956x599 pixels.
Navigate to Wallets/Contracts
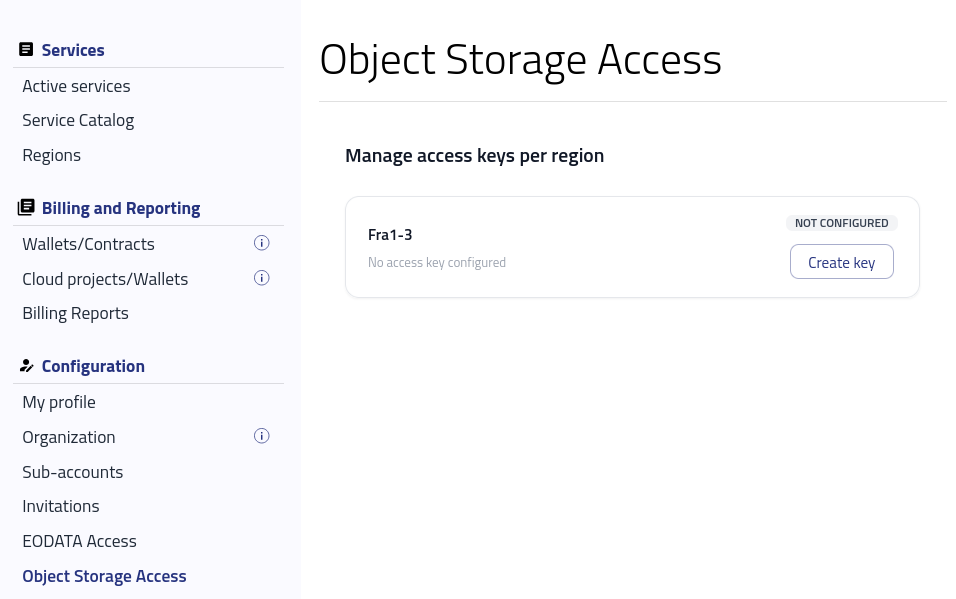coord(88,244)
